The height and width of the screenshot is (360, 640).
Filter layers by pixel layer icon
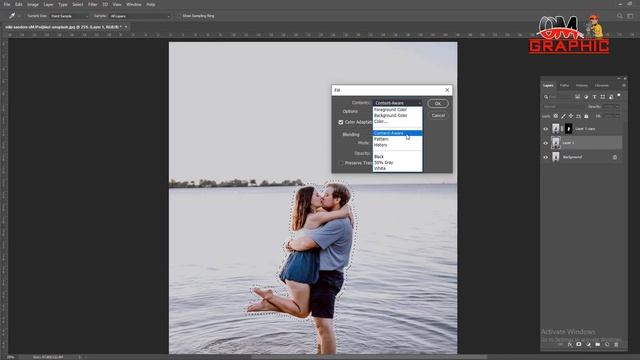577,97
